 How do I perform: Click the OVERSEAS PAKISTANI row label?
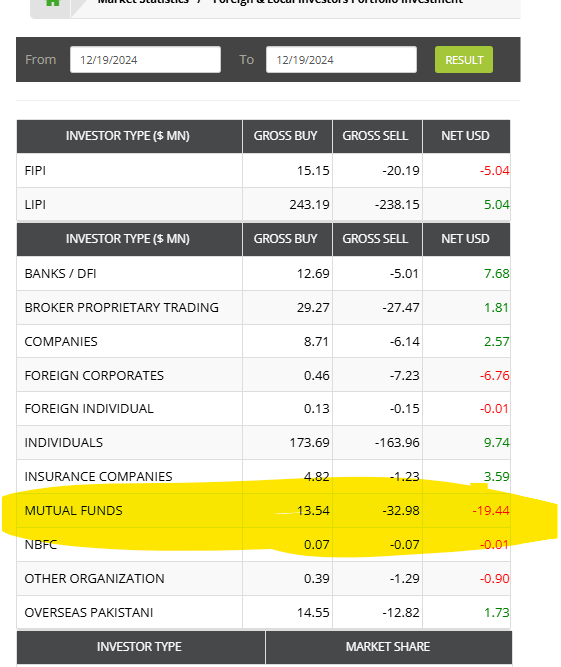point(89,613)
